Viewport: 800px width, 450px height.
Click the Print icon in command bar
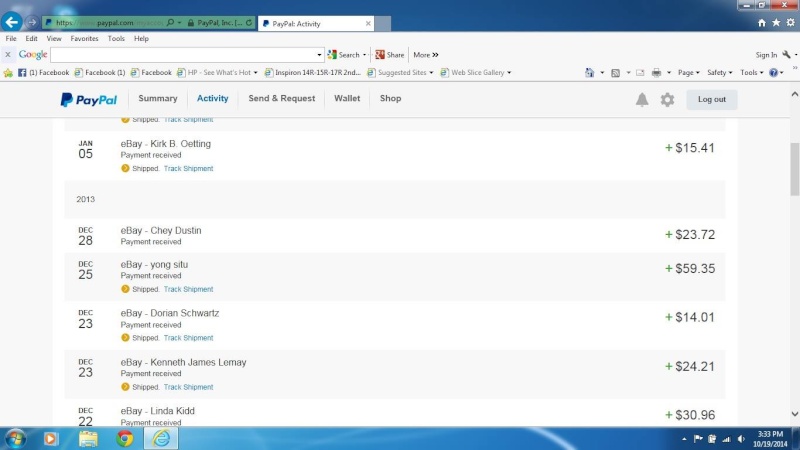656,72
